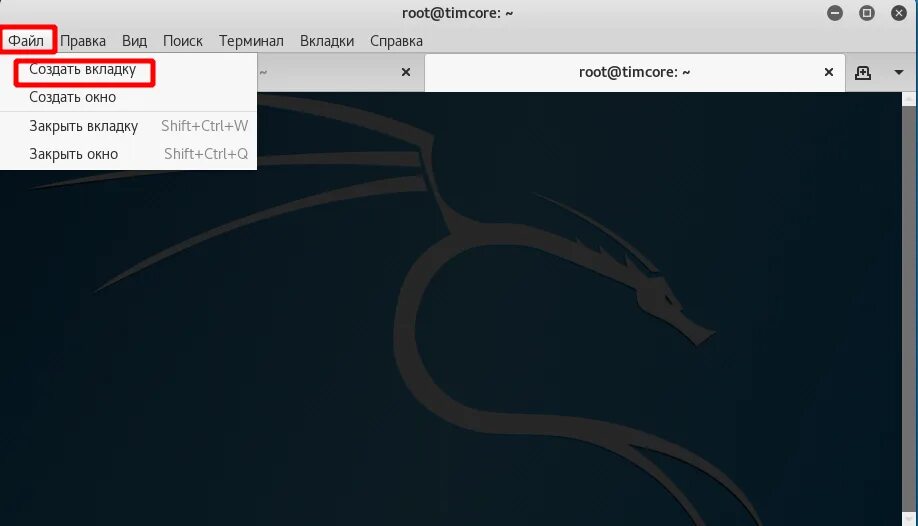
Task: Switch to the second root@timcore tab
Action: tap(635, 72)
